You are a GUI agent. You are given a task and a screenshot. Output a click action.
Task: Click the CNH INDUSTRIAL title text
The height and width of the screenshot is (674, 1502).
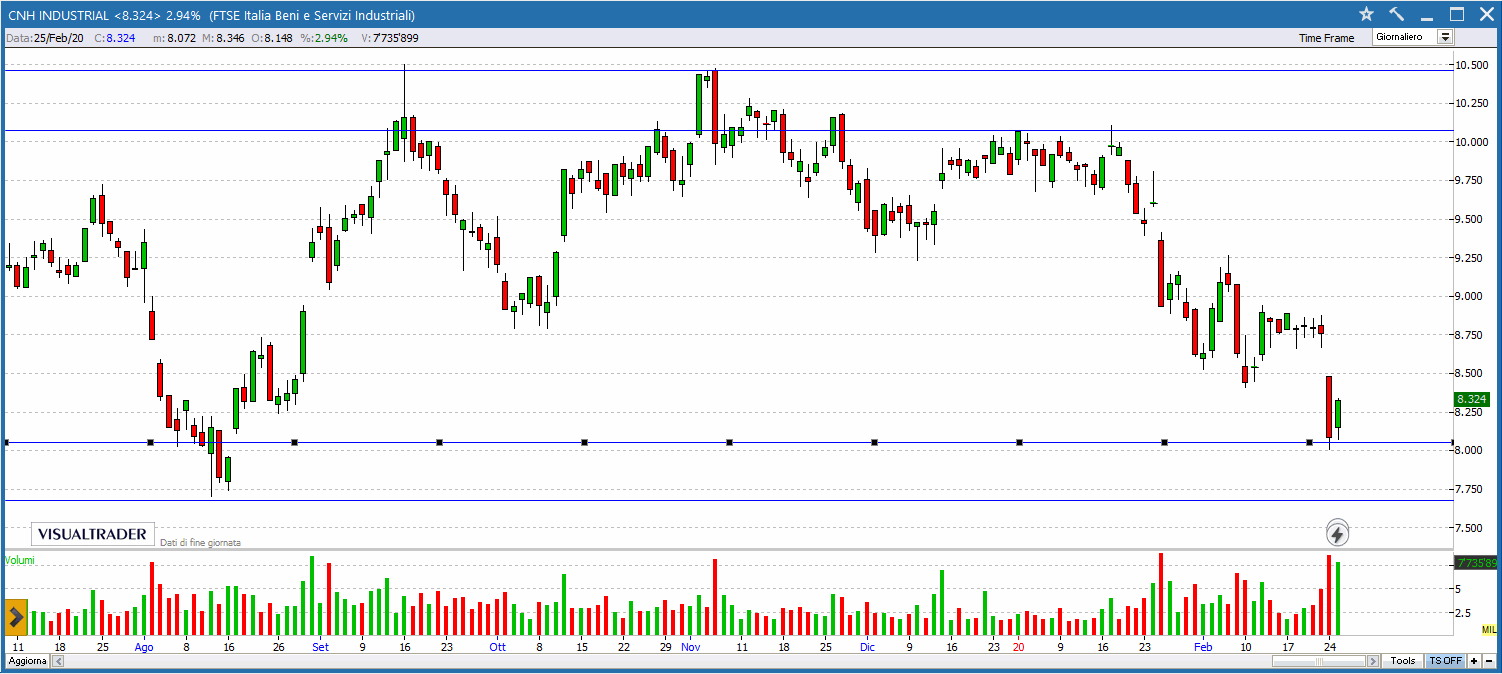tap(57, 15)
